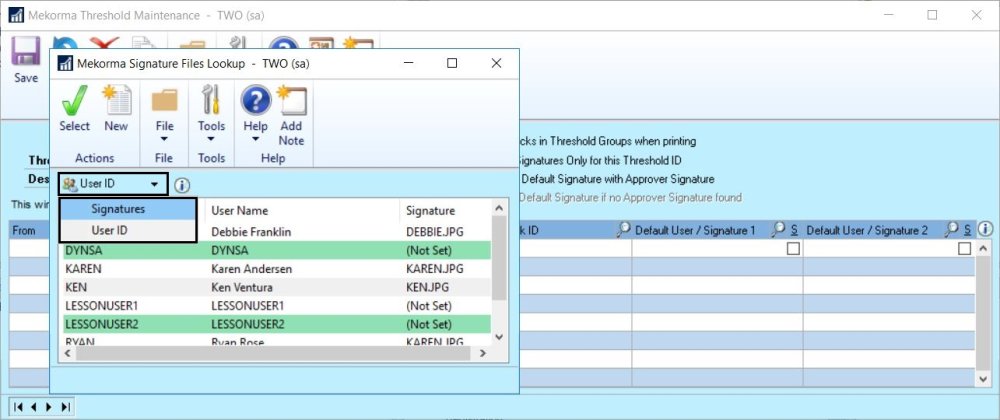Click the lookup list vertical scrollbar thumb
This screenshot has width=1000, height=420.
(x=499, y=257)
